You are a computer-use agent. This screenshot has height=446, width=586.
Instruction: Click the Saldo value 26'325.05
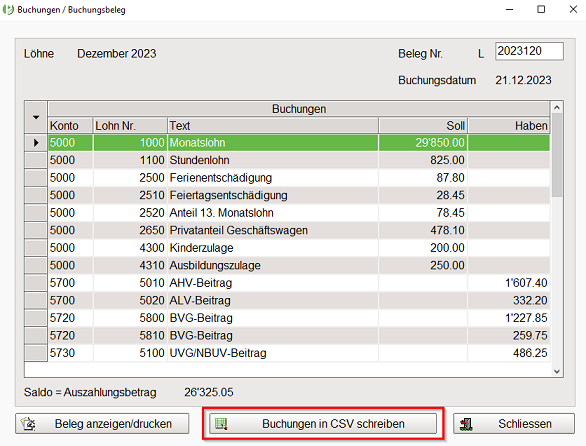[x=209, y=392]
